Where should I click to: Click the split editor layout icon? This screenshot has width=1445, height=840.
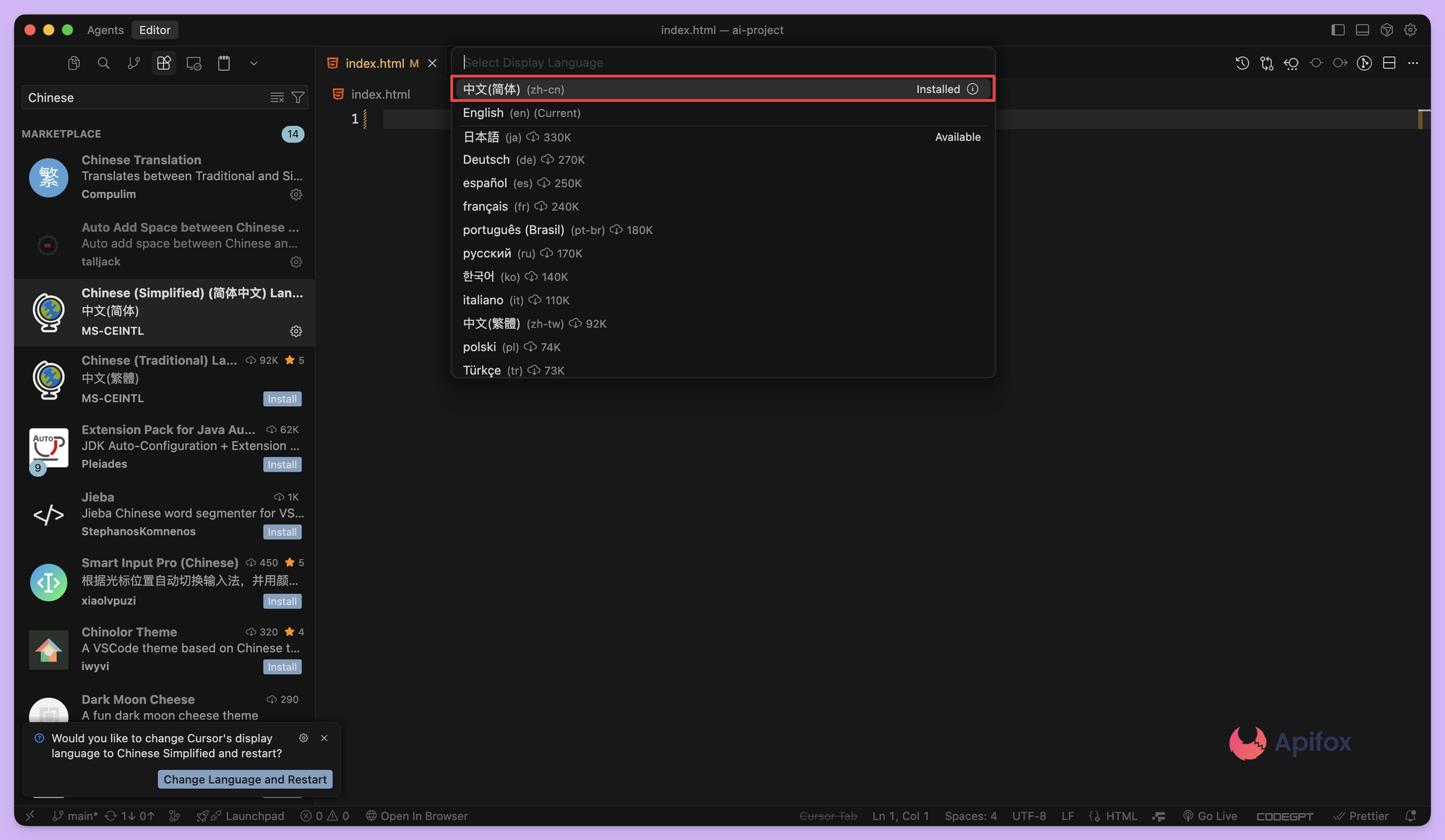[x=1389, y=63]
